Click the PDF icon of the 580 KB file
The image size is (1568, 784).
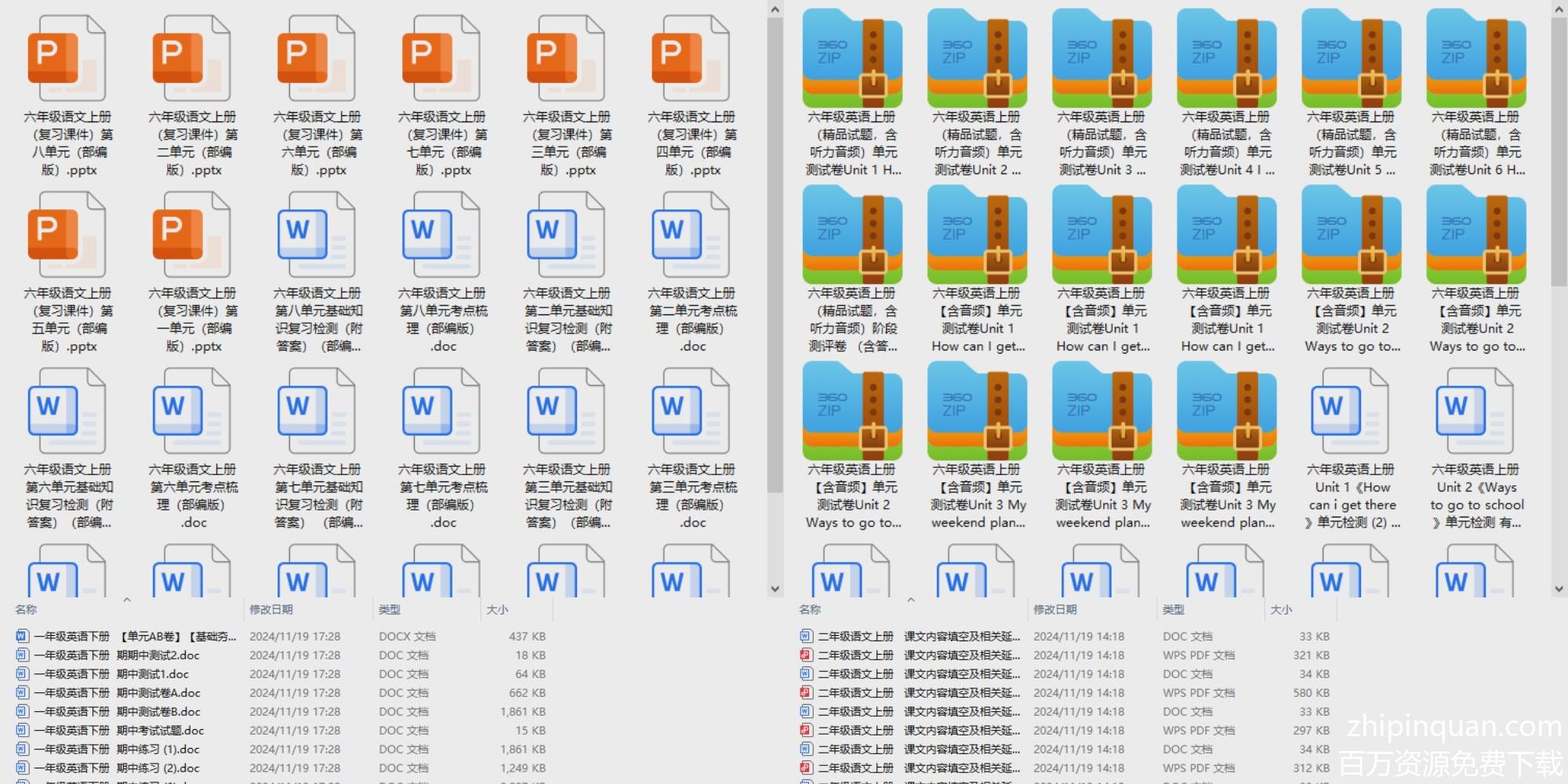(806, 692)
